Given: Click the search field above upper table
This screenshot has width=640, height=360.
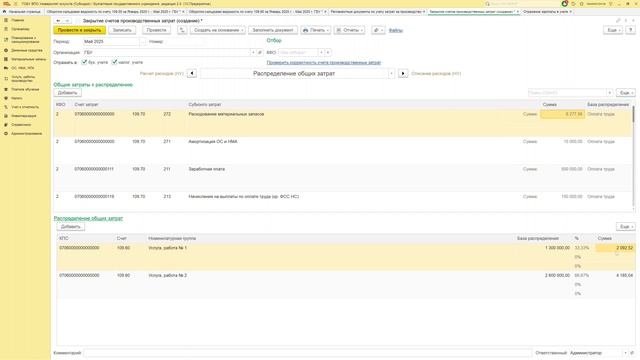Looking at the screenshot, I should (x=567, y=93).
